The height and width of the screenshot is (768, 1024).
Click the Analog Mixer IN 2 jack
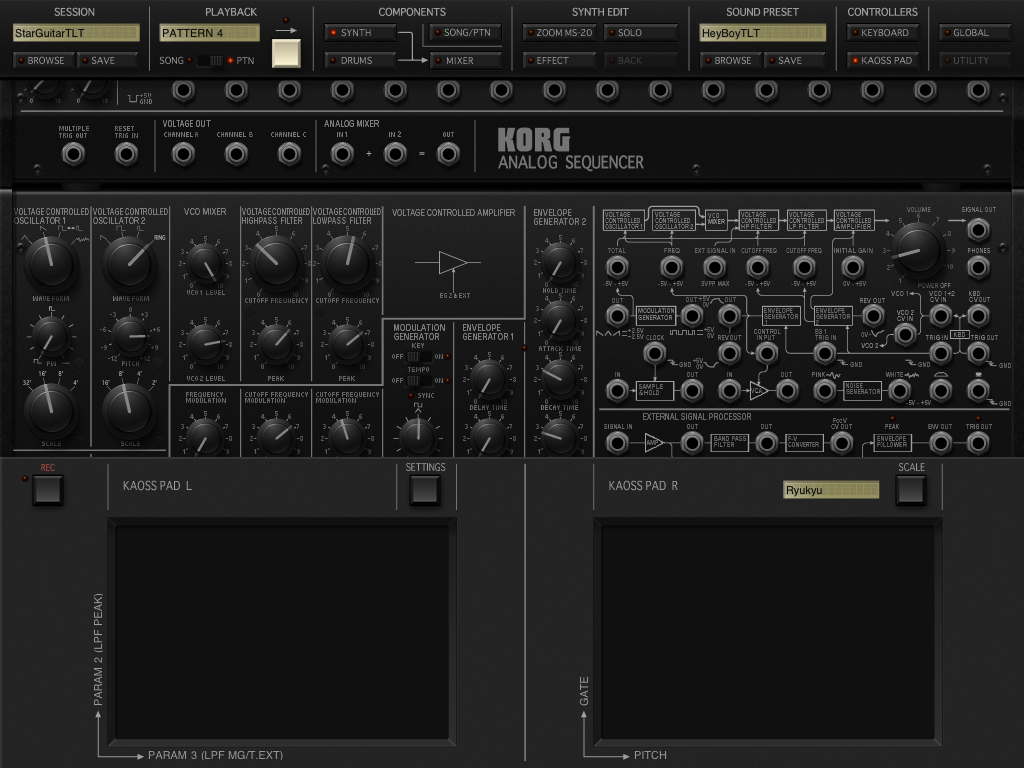pyautogui.click(x=395, y=155)
